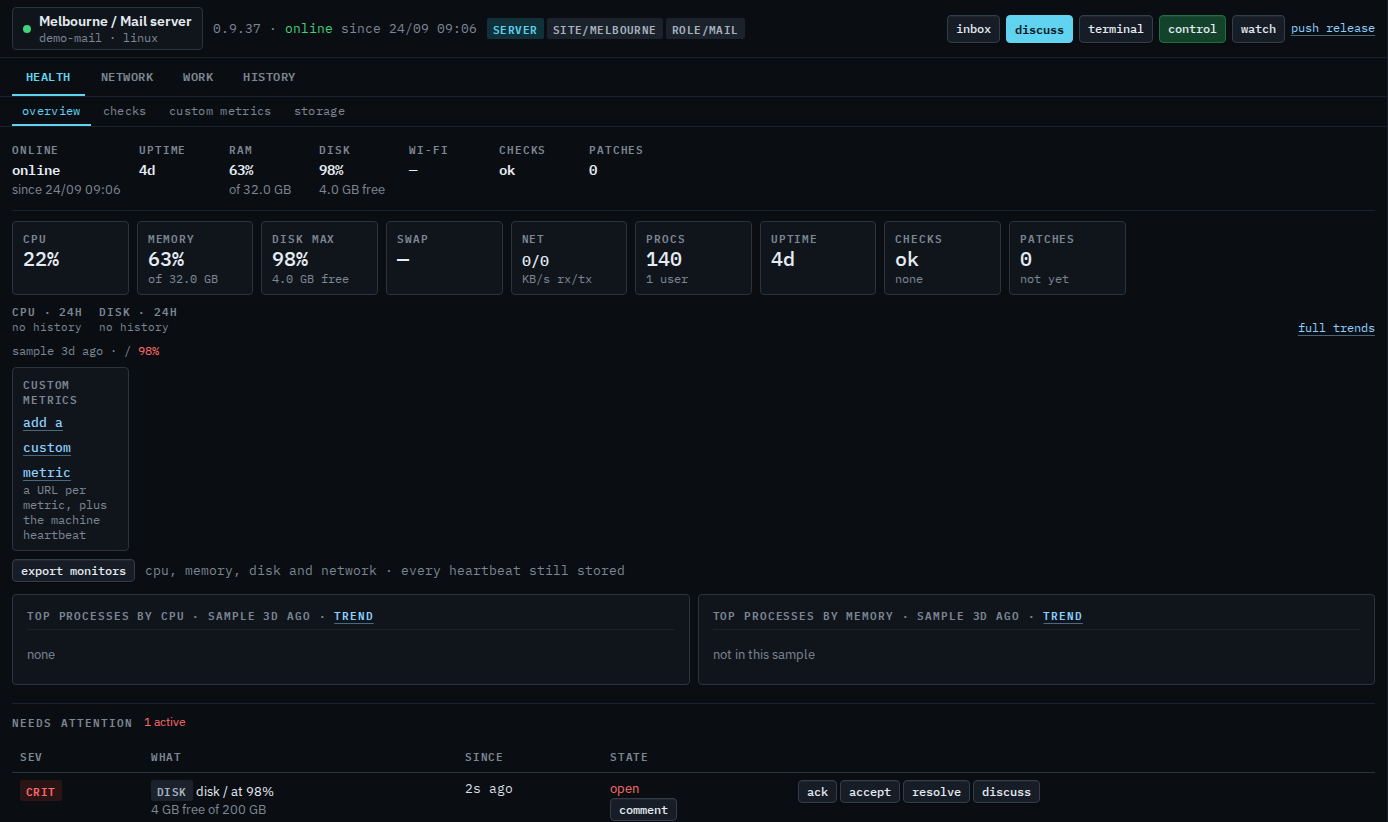
Task: Click the green control button
Action: click(x=1192, y=29)
